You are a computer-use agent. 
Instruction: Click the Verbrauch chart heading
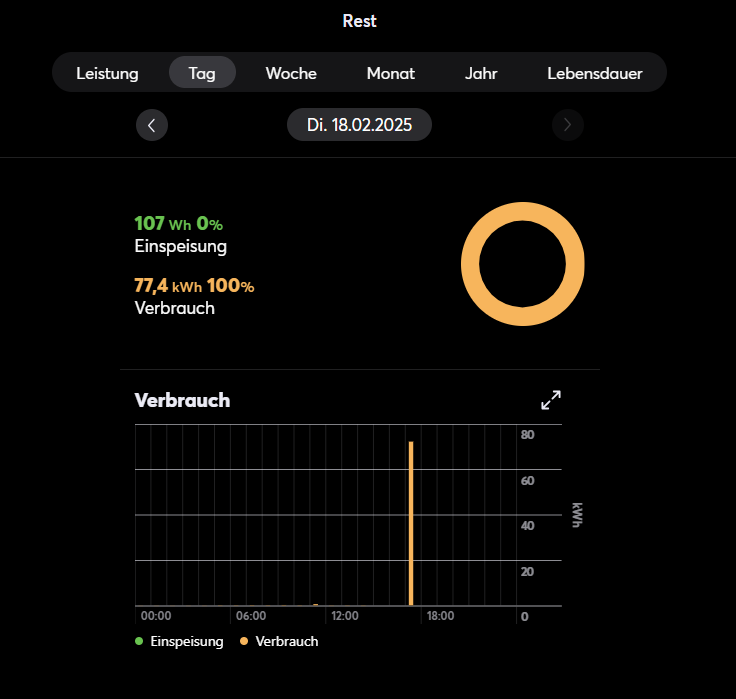[182, 400]
